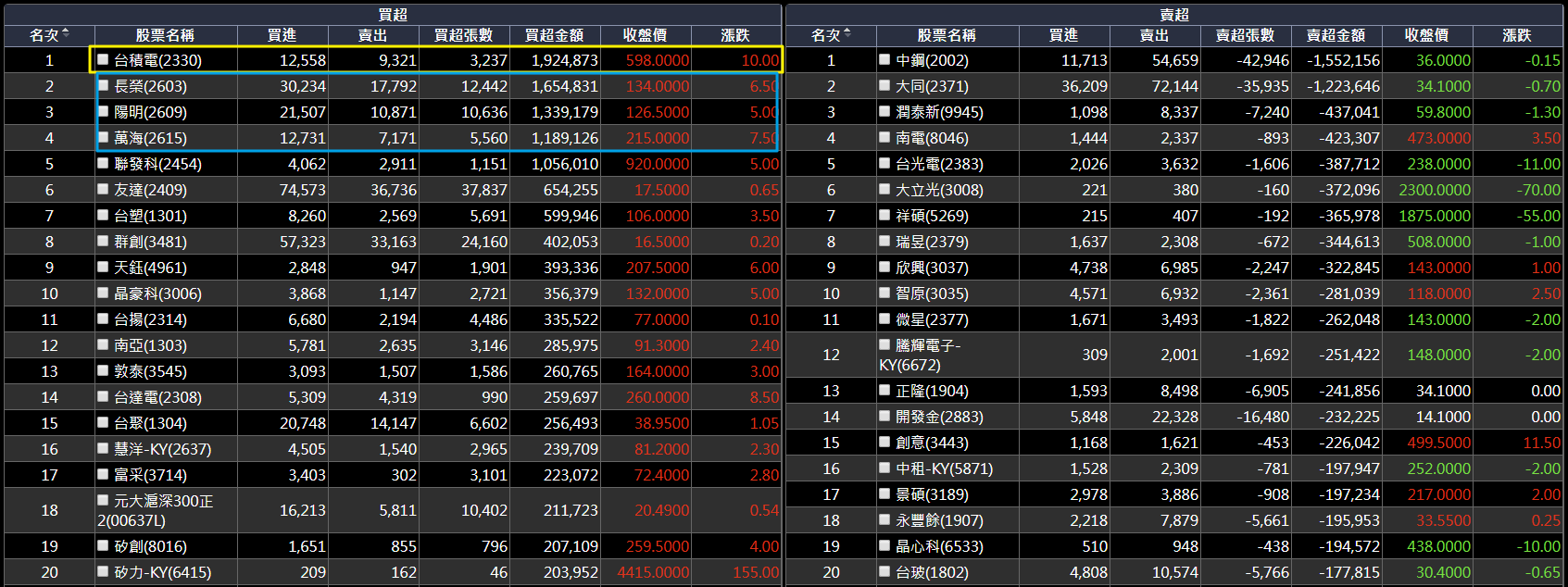Check the 台塑(1301) row checkbox
Screen dimensions: 1568x587
click(x=104, y=215)
